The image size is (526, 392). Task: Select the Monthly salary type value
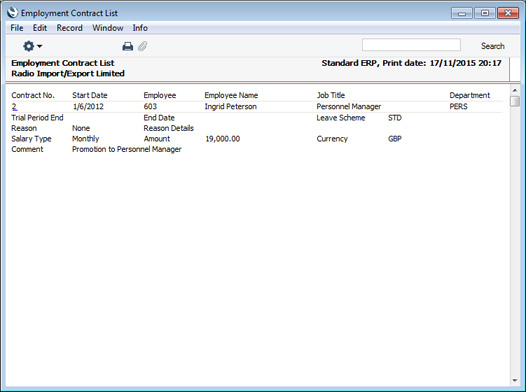coord(86,139)
